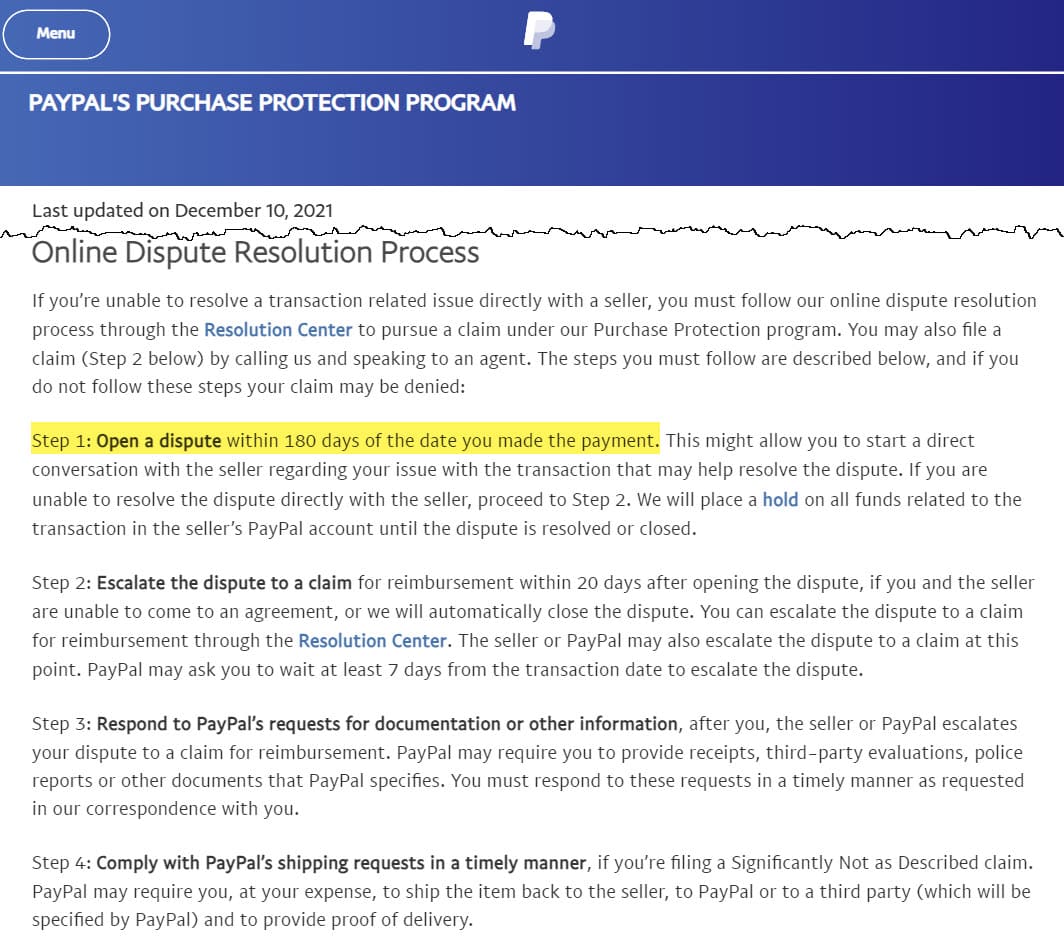Click inside the Menu button oval outline

coord(56,34)
